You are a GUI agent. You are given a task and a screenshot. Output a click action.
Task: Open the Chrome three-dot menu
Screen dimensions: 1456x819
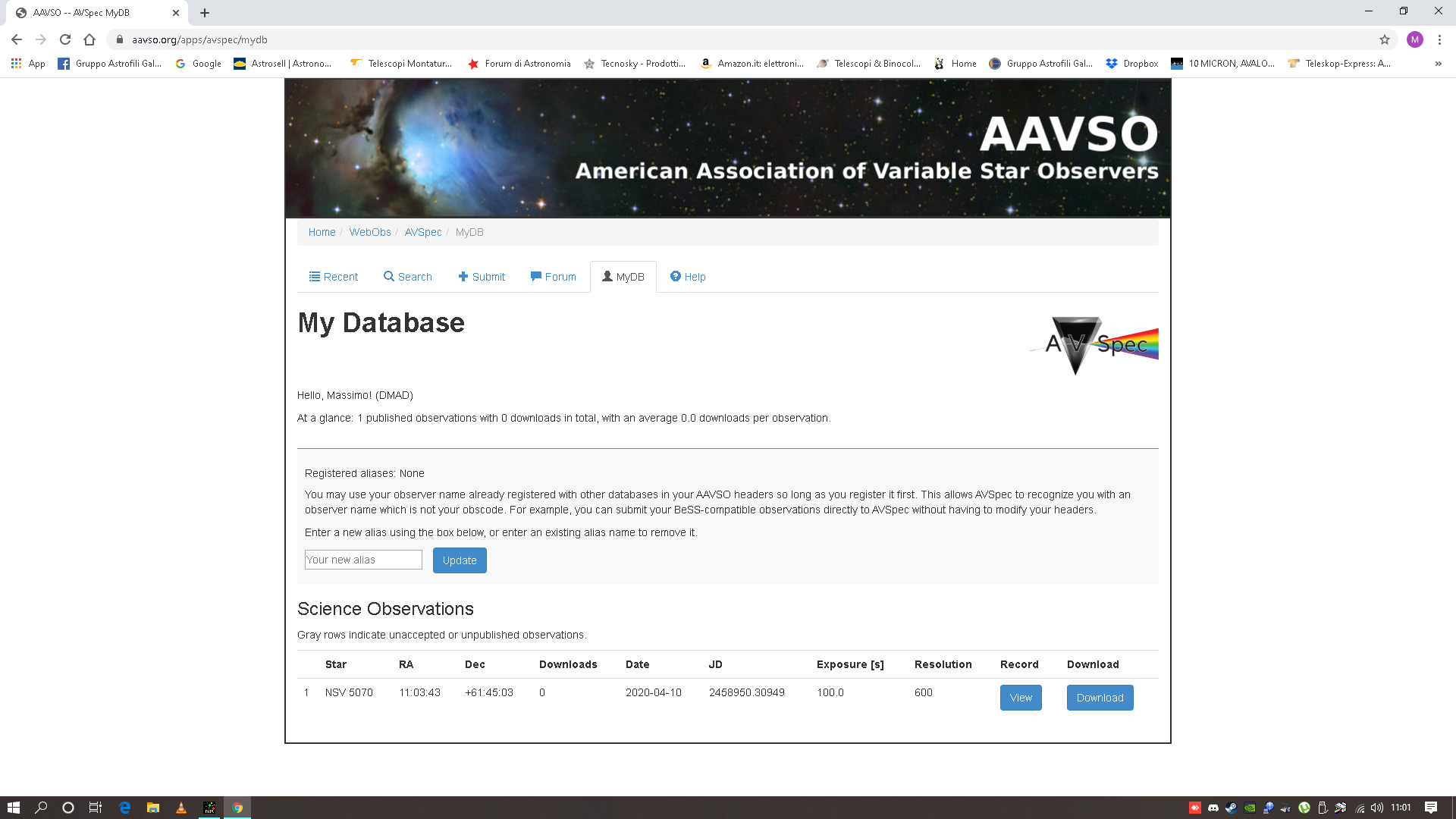click(x=1439, y=39)
